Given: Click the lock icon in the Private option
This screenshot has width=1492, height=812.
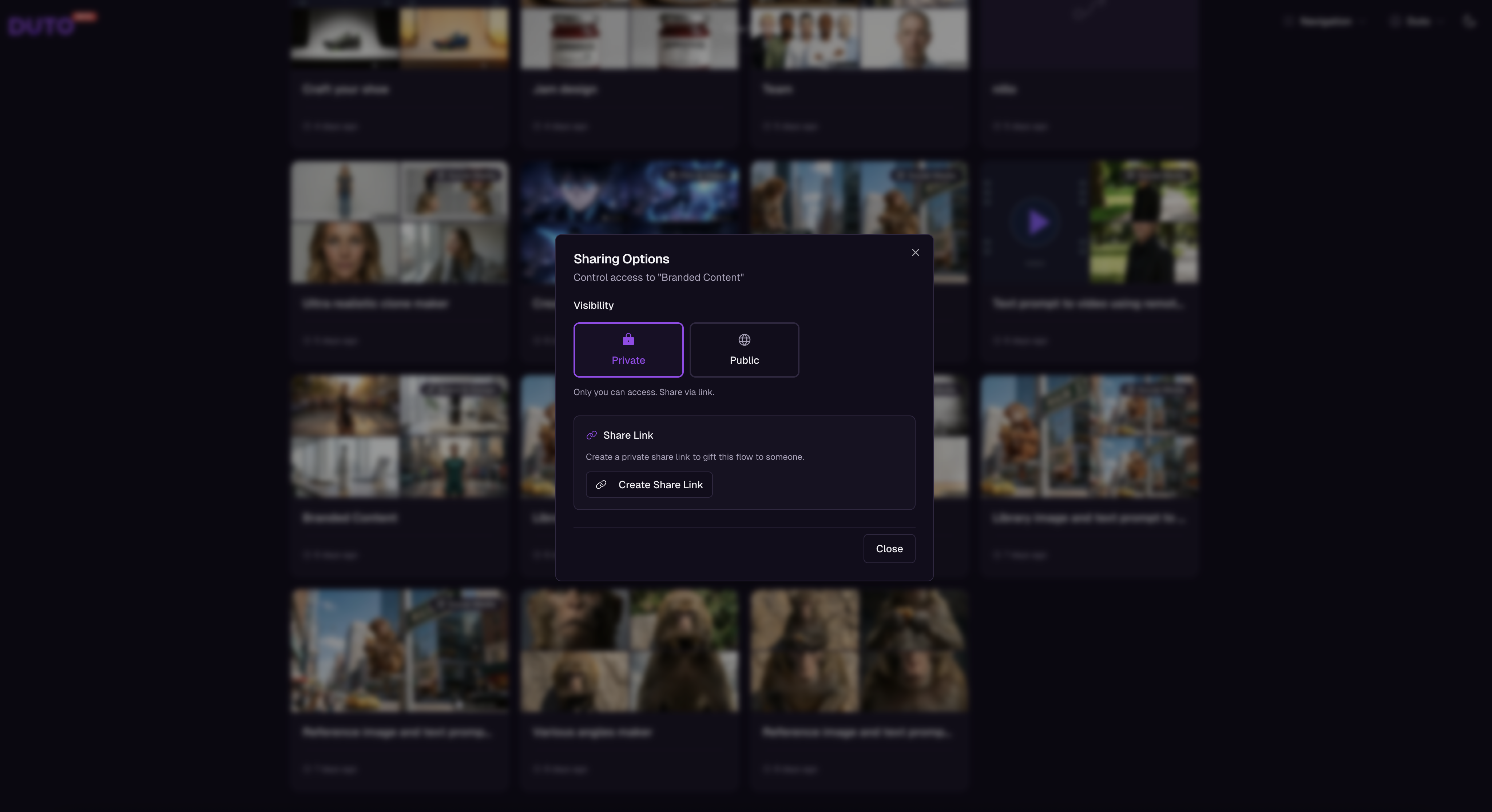Looking at the screenshot, I should (x=628, y=339).
